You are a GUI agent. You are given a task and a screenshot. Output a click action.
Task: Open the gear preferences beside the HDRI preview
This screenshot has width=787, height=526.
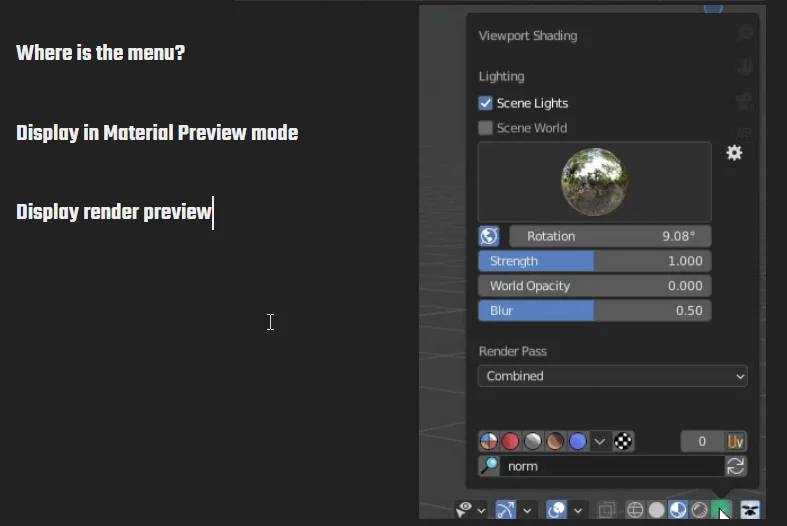(x=734, y=153)
